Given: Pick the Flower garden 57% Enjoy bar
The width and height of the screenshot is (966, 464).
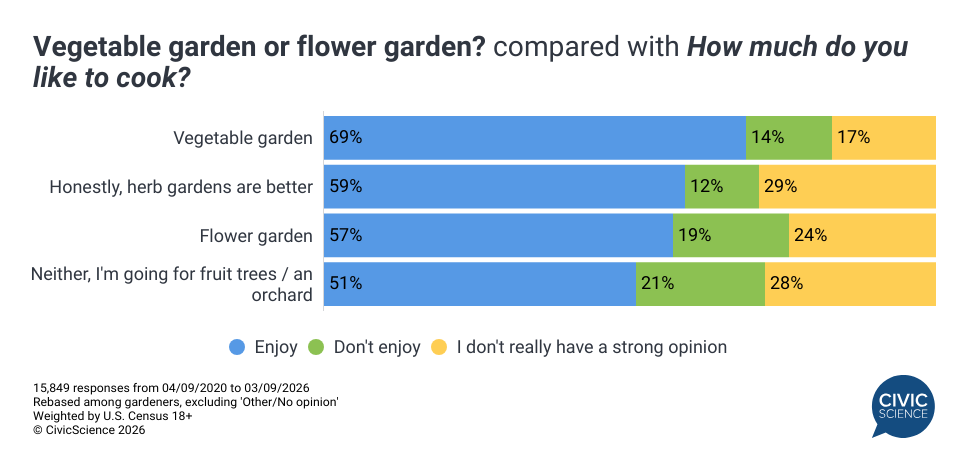Looking at the screenshot, I should (x=498, y=236).
